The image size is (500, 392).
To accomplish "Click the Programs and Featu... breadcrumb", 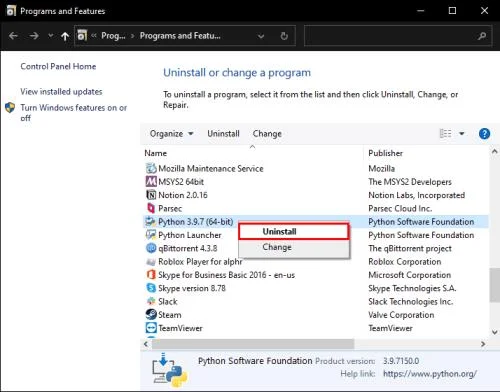I will coord(180,36).
